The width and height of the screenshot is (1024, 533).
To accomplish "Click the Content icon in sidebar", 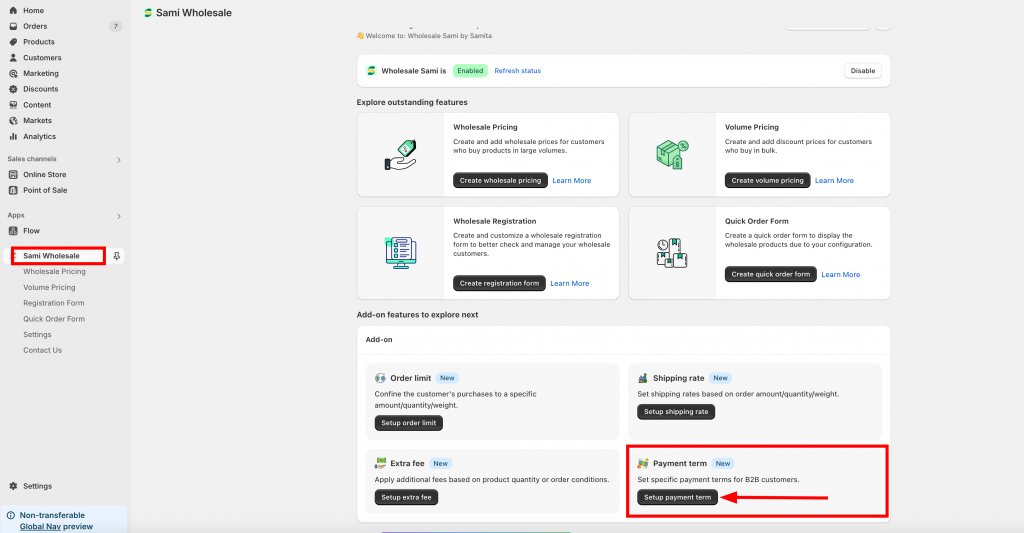I will click(13, 105).
